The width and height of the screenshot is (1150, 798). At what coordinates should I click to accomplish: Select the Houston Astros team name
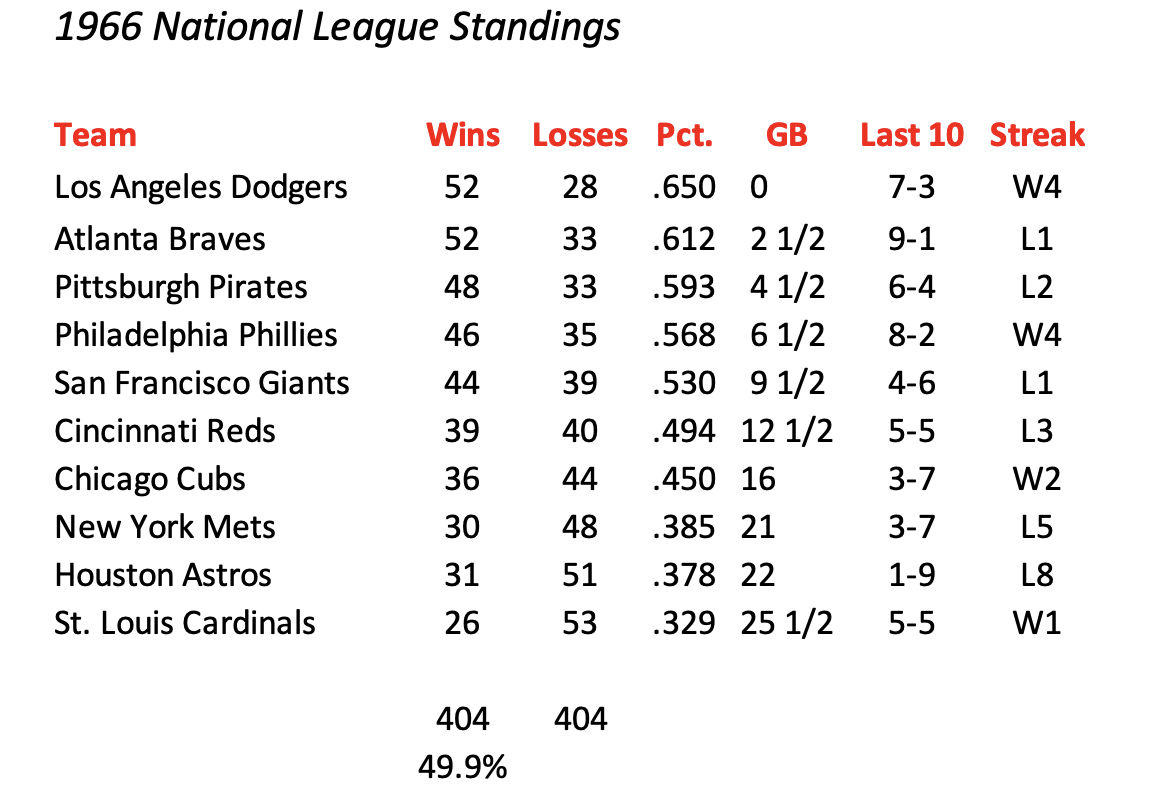163,575
